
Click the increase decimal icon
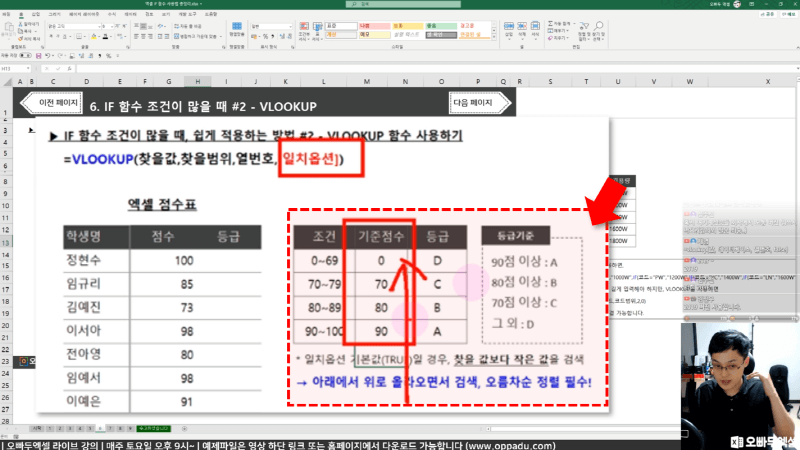[281, 37]
